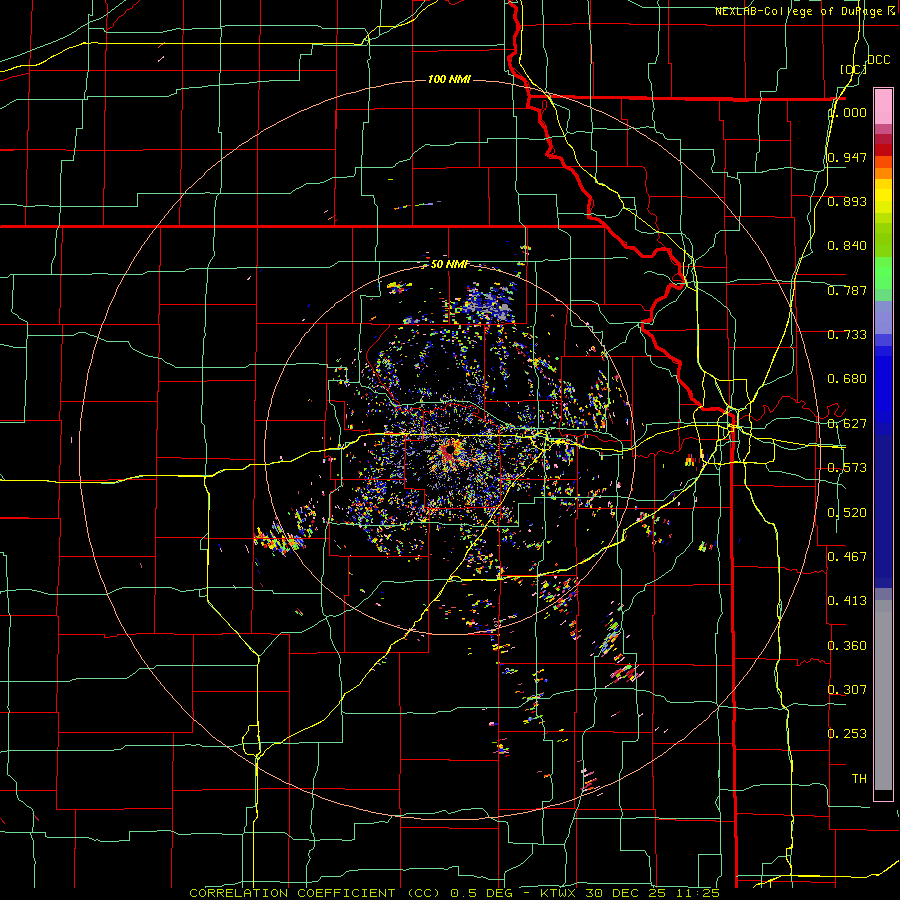Click the 50 NMI range ring label
This screenshot has height=900, width=900.
click(x=449, y=265)
